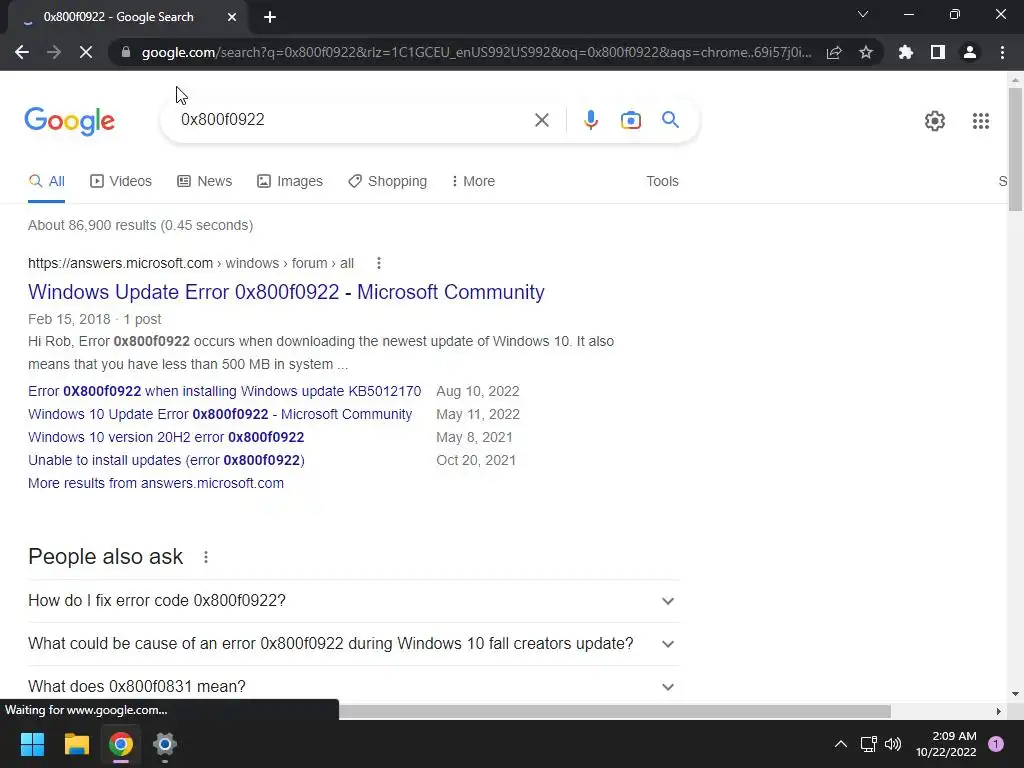
Task: Search by image with the camera icon
Action: coord(631,120)
